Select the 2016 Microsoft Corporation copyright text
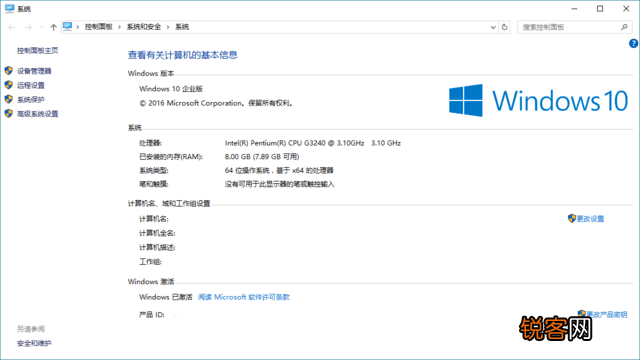The height and width of the screenshot is (360, 640). [x=216, y=103]
